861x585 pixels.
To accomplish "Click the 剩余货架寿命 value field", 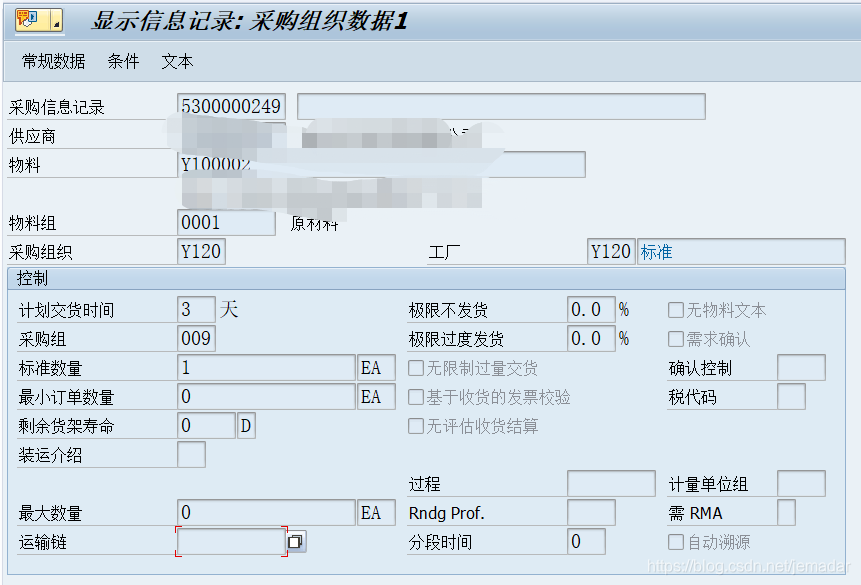I will pos(206,426).
